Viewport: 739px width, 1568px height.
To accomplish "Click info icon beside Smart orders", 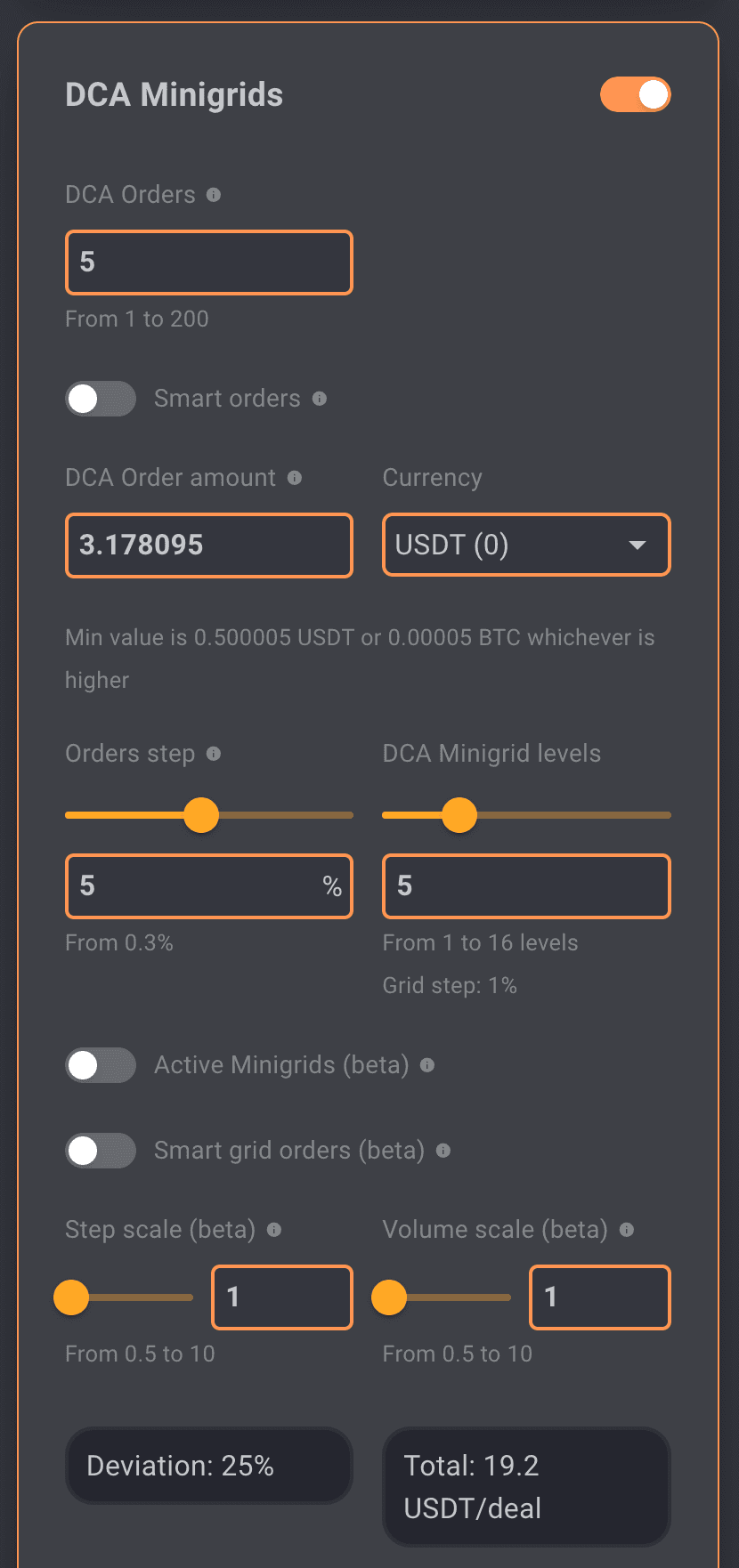I will pyautogui.click(x=320, y=399).
